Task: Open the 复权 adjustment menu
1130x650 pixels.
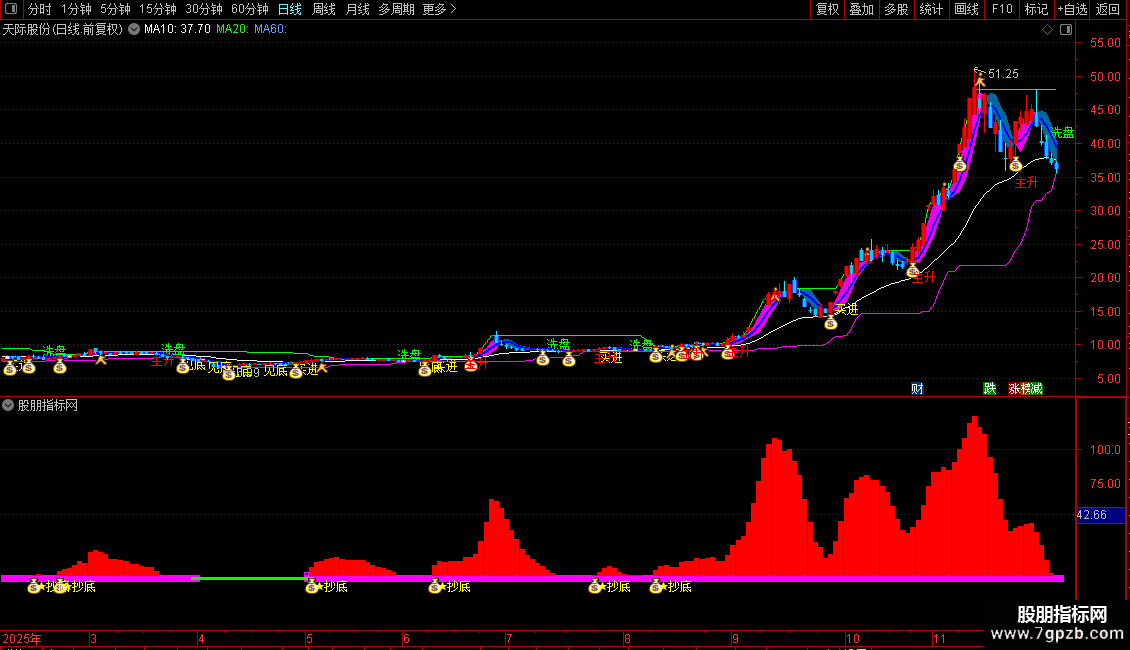Action: (827, 9)
